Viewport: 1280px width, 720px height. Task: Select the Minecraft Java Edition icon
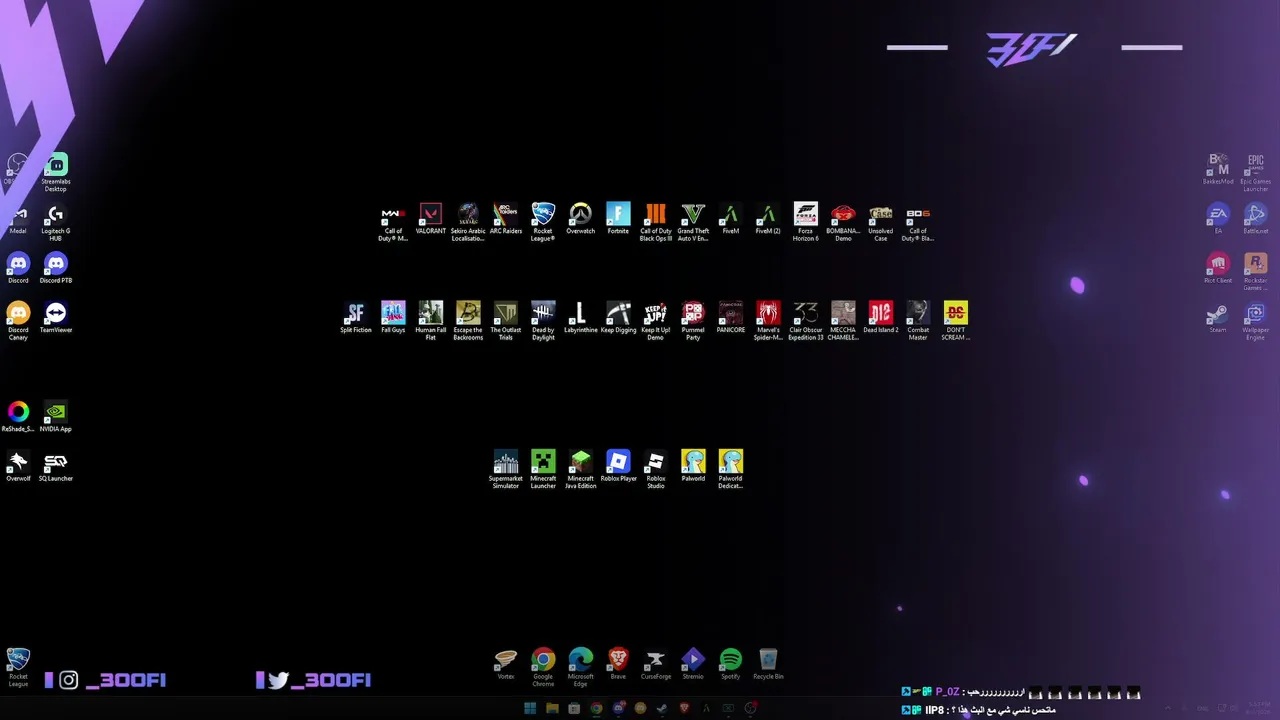click(x=581, y=470)
